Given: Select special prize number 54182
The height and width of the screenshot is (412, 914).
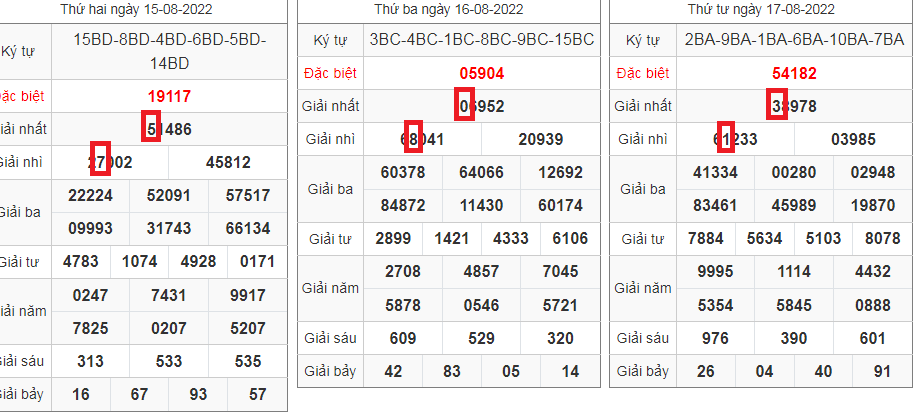Looking at the screenshot, I should [793, 73].
